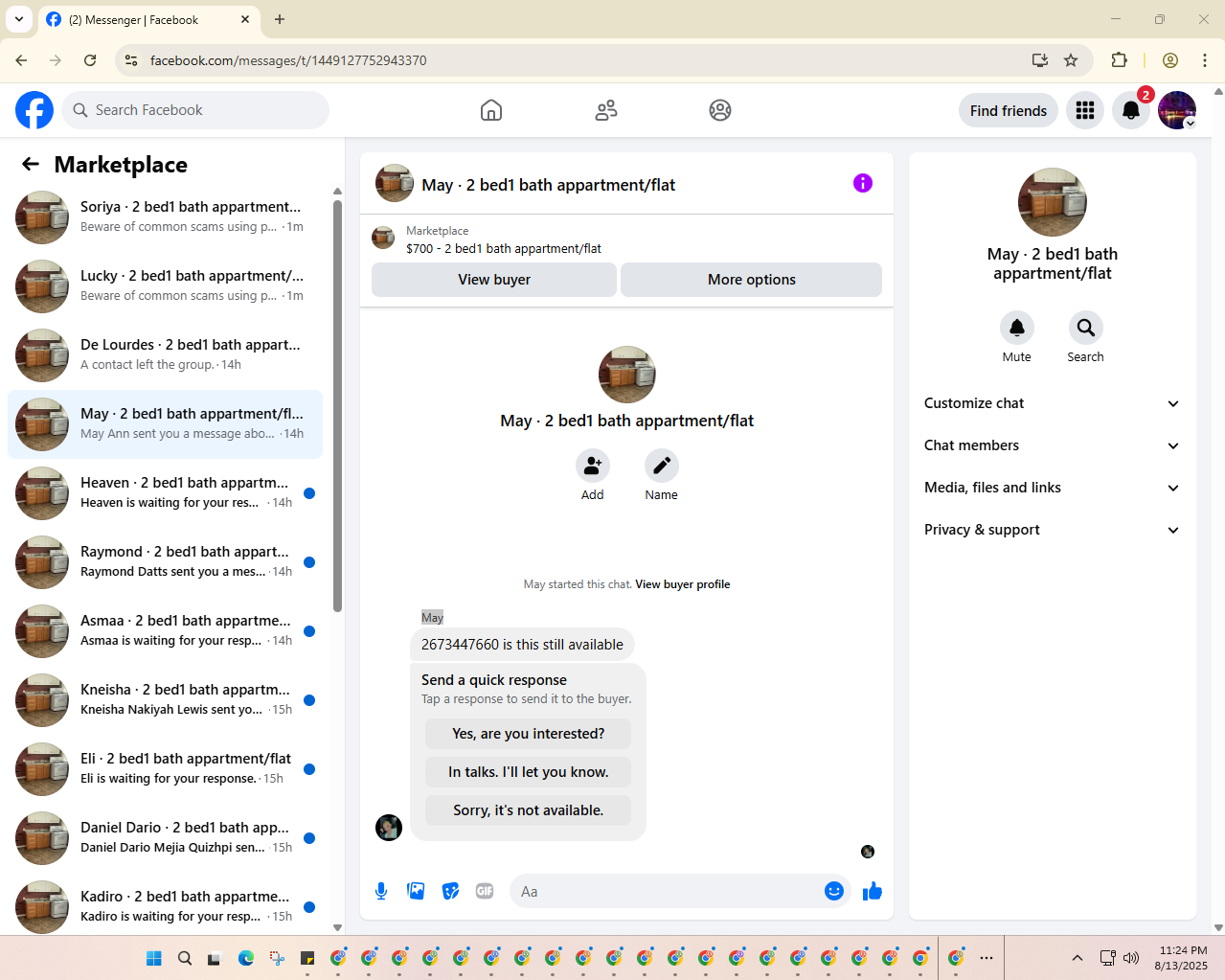
Task: Open the Friends icon in top navigation
Action: click(x=606, y=110)
